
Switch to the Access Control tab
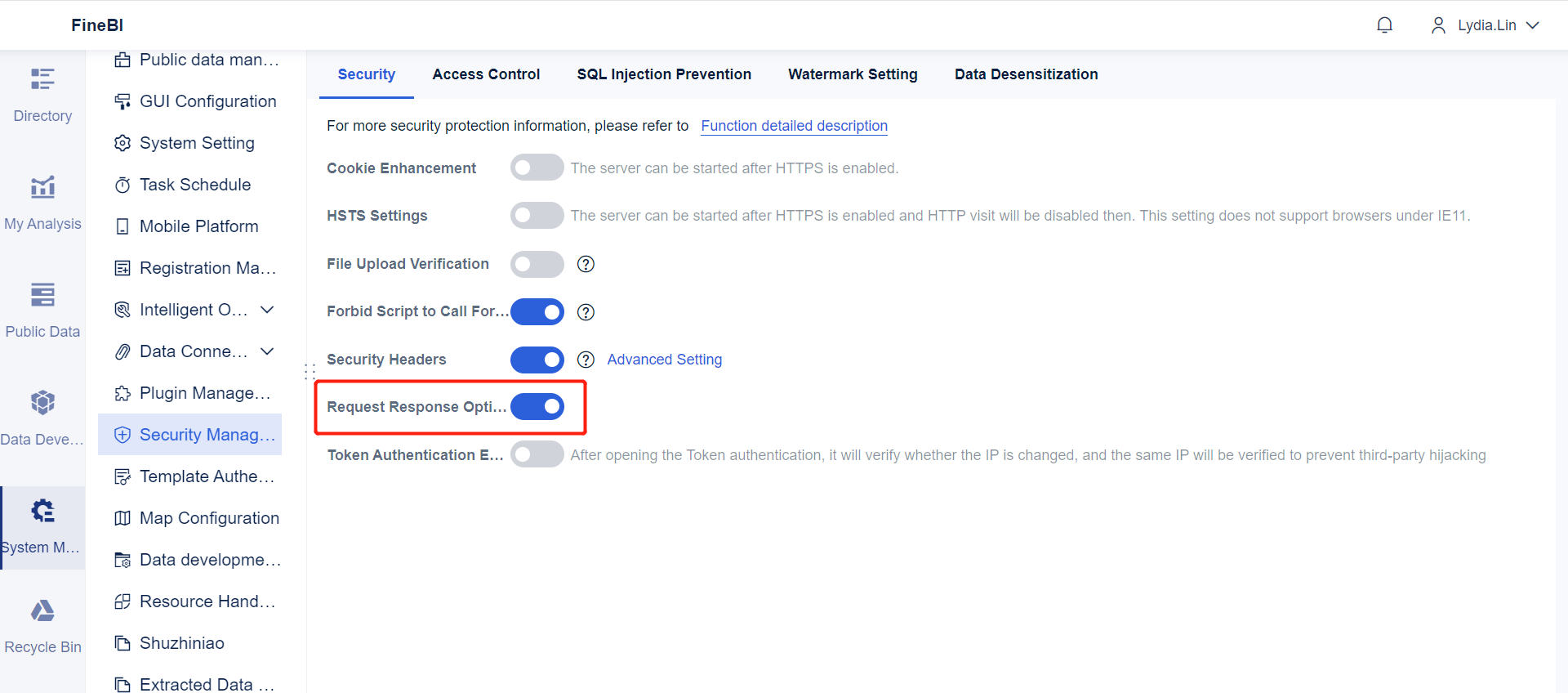pos(486,74)
